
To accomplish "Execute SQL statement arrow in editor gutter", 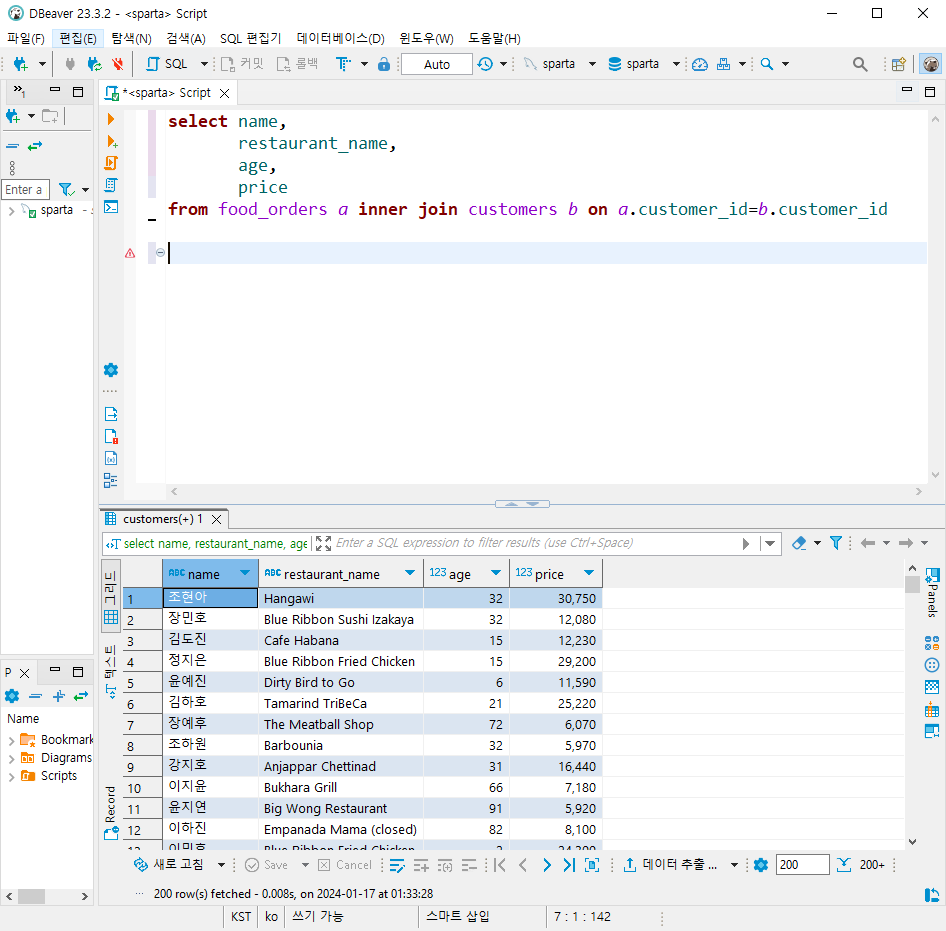I will (110, 119).
